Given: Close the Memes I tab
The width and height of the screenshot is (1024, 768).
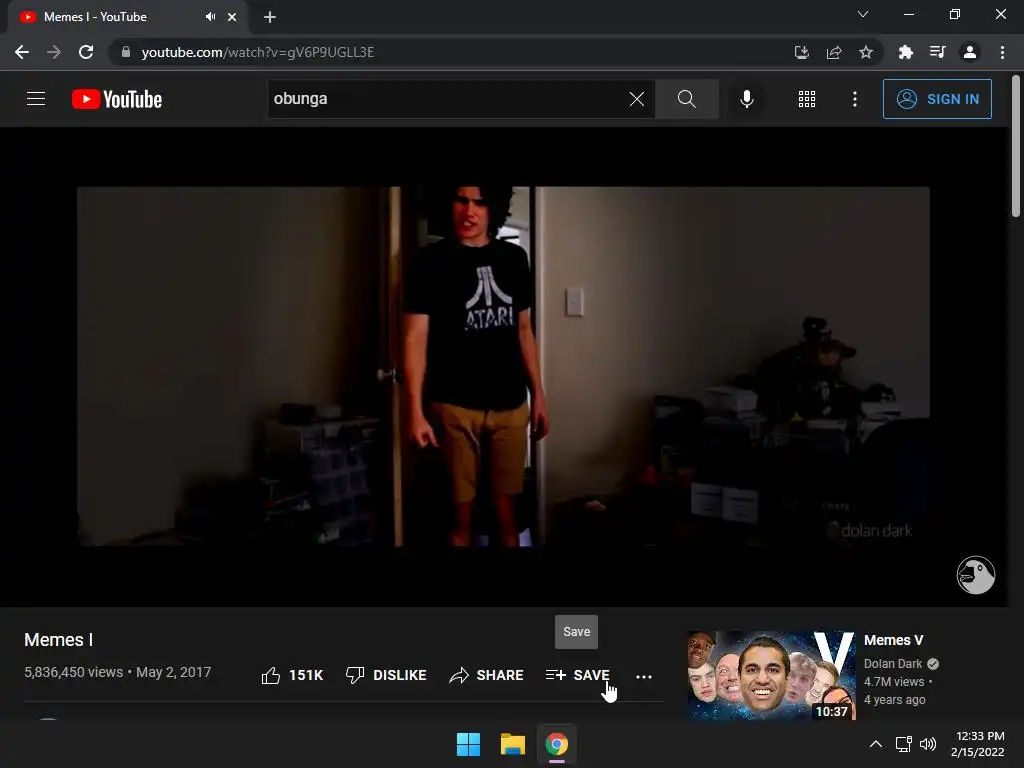Looking at the screenshot, I should [x=232, y=17].
